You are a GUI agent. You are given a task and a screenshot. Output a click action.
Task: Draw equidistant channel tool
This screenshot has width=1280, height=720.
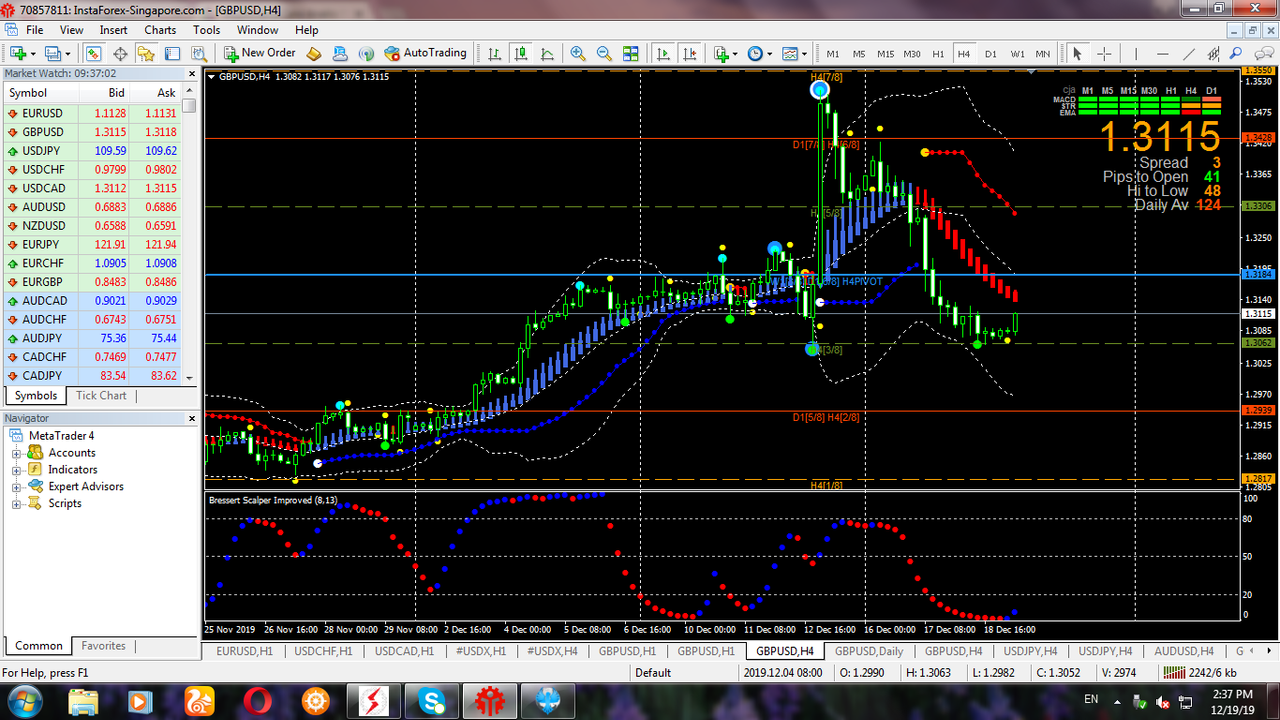tap(1214, 53)
